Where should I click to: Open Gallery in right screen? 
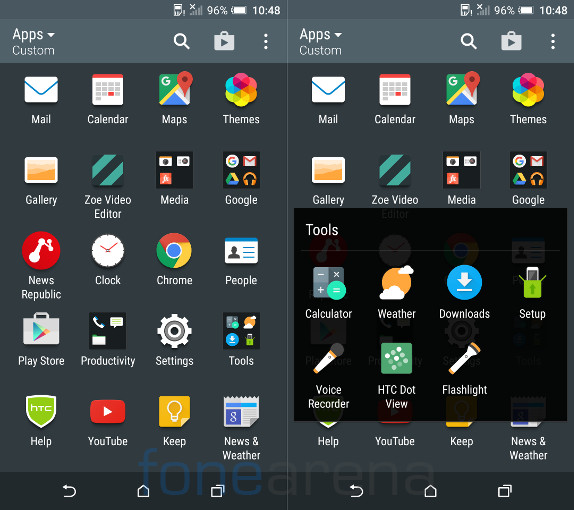pyautogui.click(x=328, y=170)
